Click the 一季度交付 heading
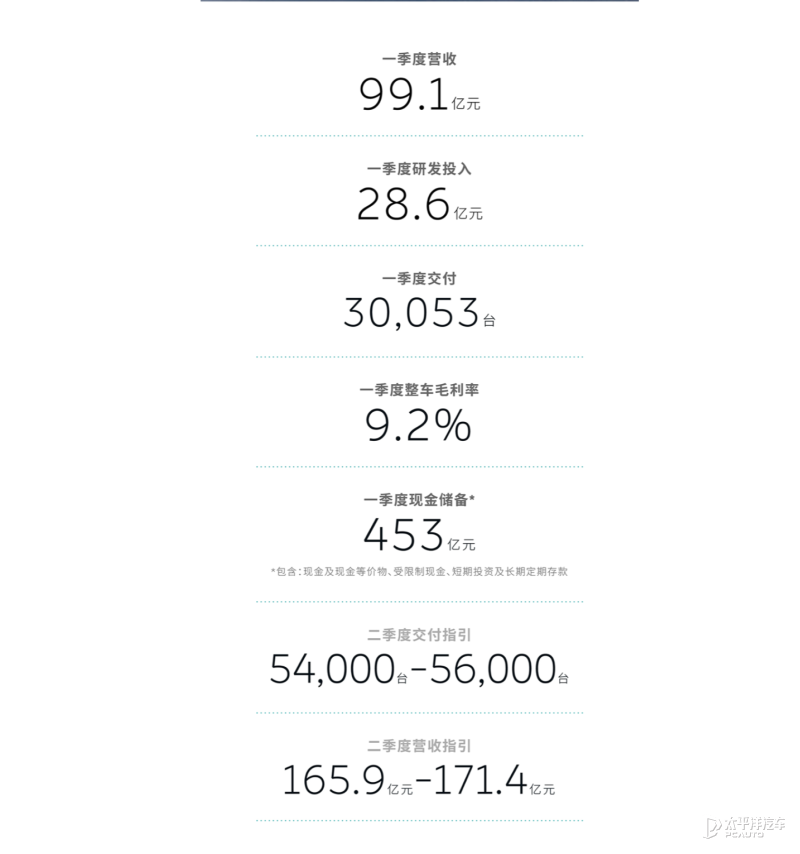800x854 pixels. coord(419,279)
